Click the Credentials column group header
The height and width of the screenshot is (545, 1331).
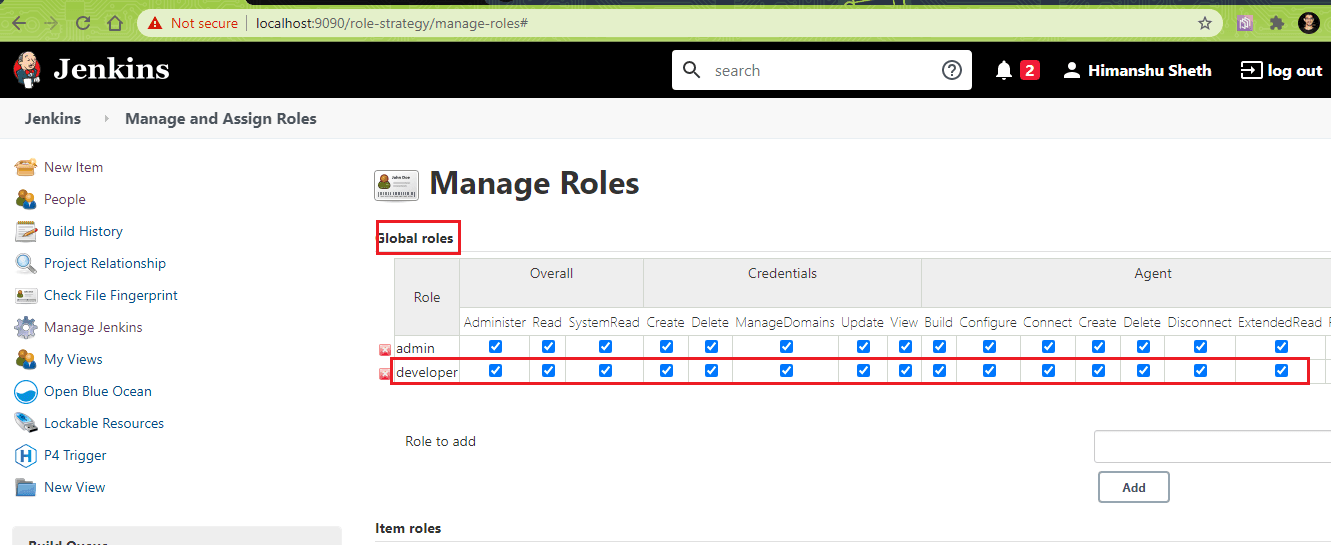point(782,273)
